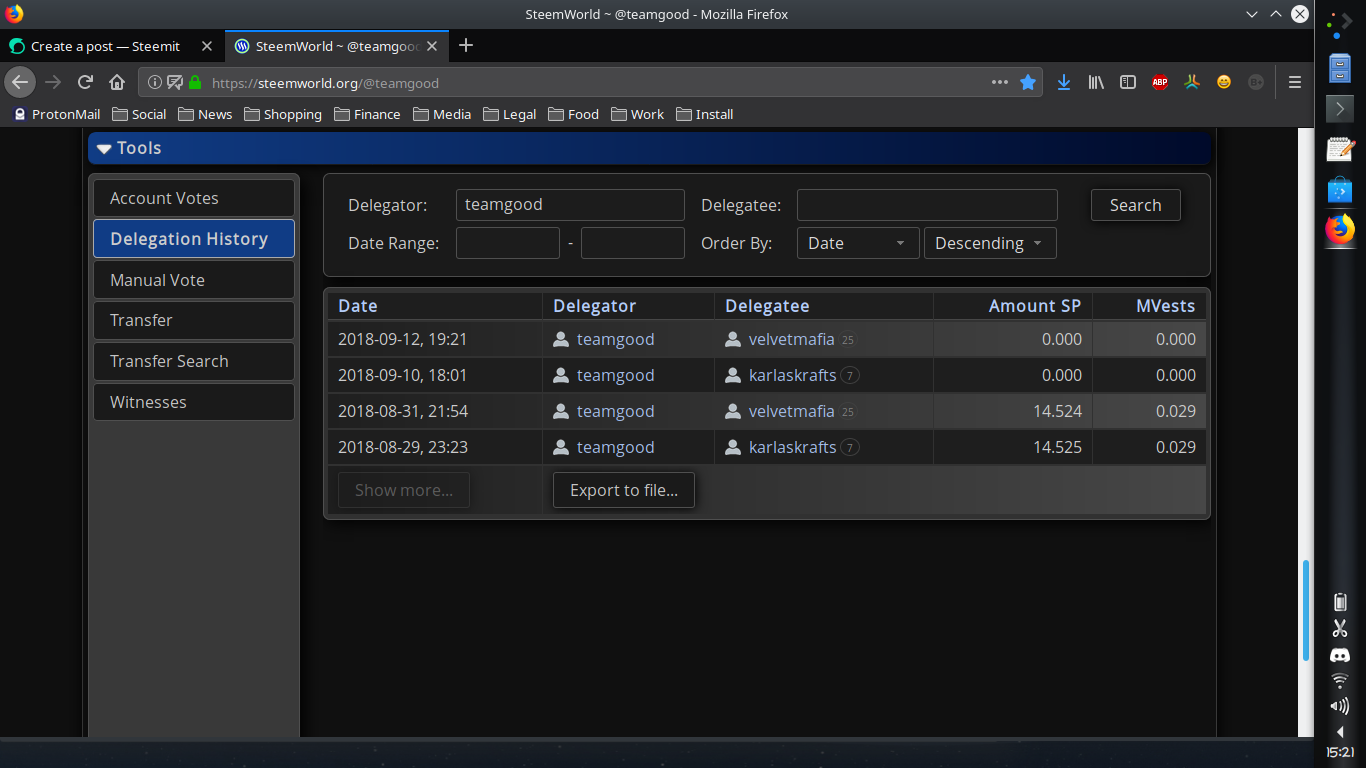Open the Media bookmarks folder
The image size is (1366, 768).
(442, 114)
